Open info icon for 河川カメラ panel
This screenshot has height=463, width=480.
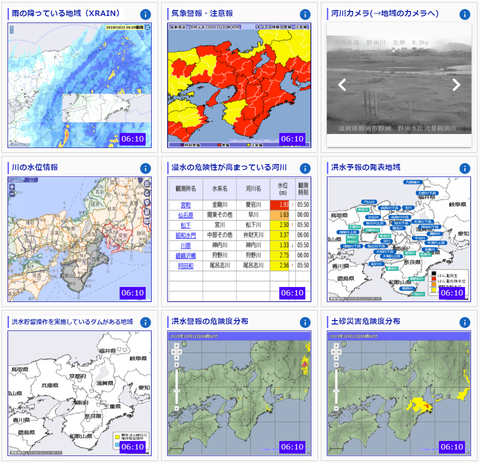click(x=465, y=14)
